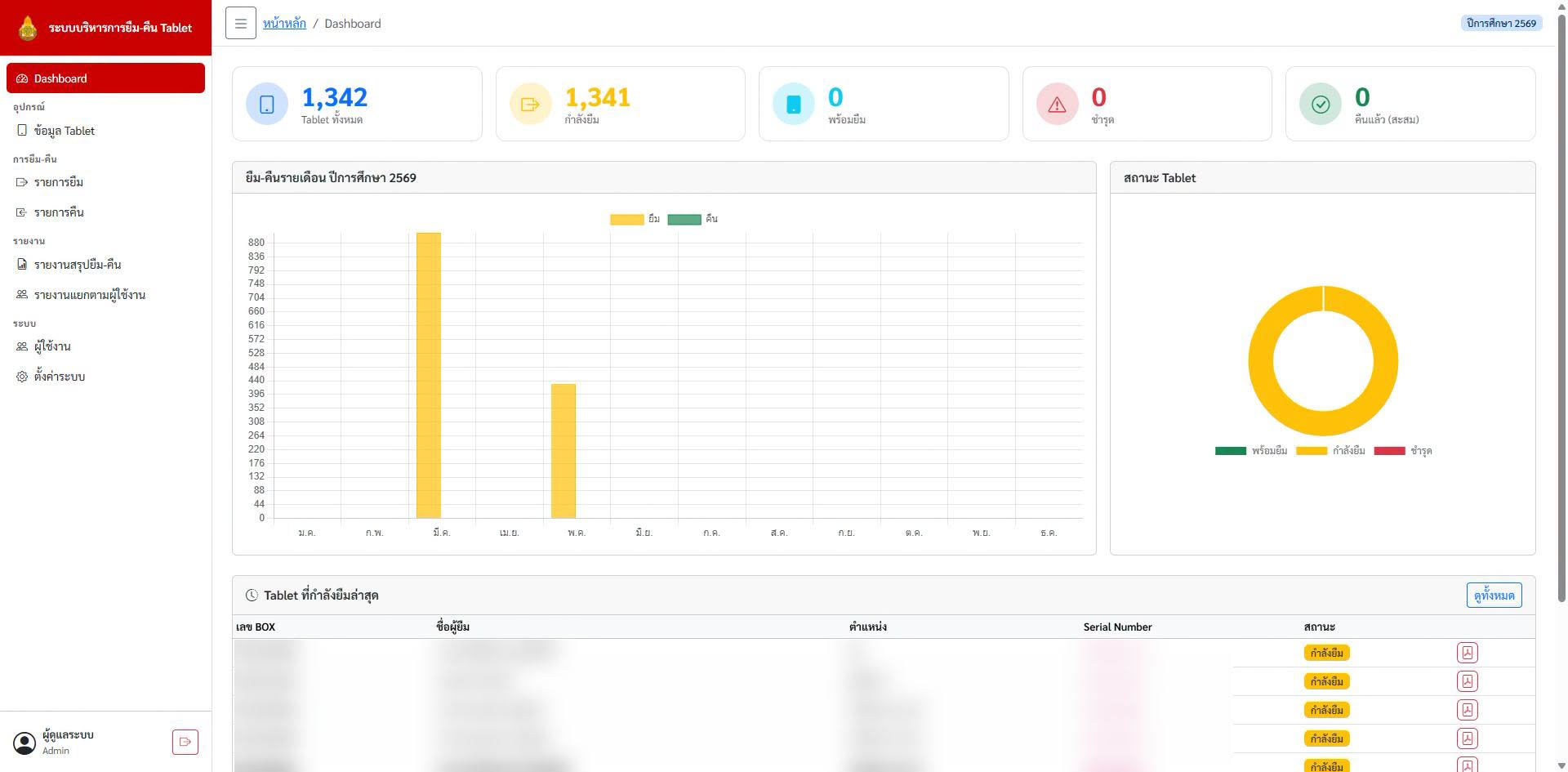Image resolution: width=1568 pixels, height=772 pixels.
Task: Open ข้อมูล Tablet in the sidebar
Action: [105, 131]
